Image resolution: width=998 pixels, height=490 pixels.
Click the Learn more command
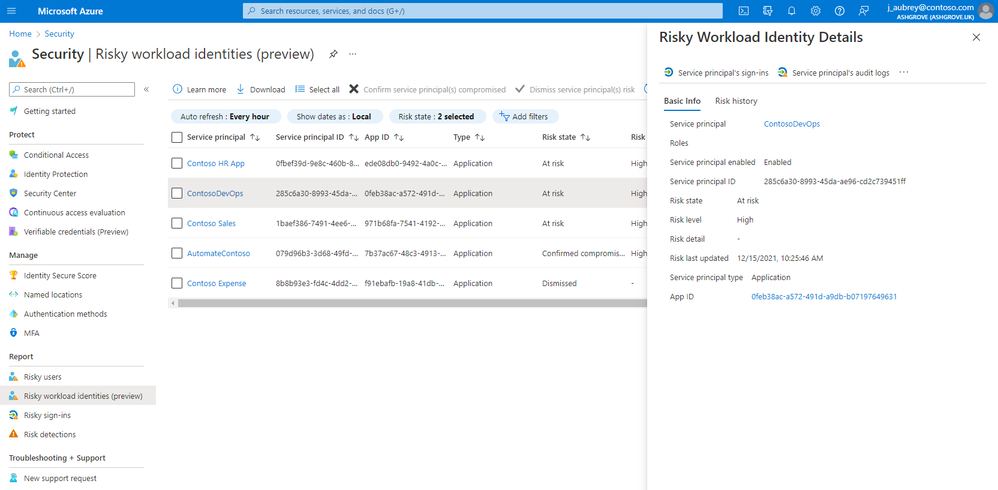click(x=199, y=90)
